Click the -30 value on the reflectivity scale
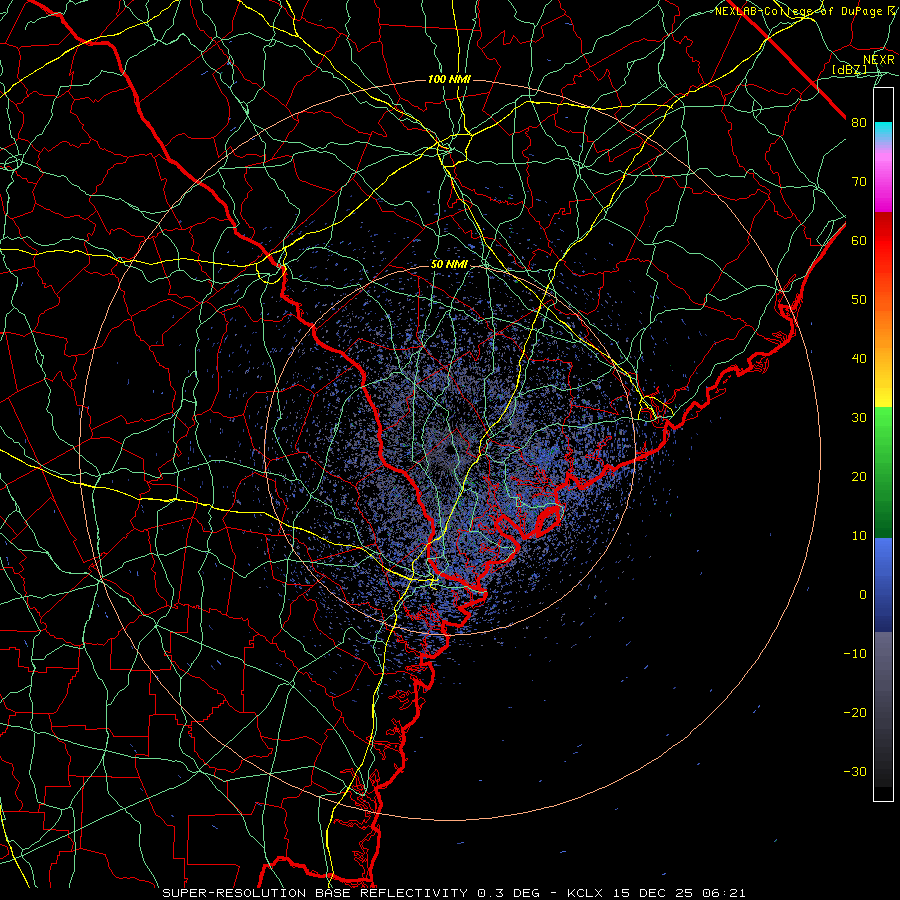 click(x=855, y=771)
